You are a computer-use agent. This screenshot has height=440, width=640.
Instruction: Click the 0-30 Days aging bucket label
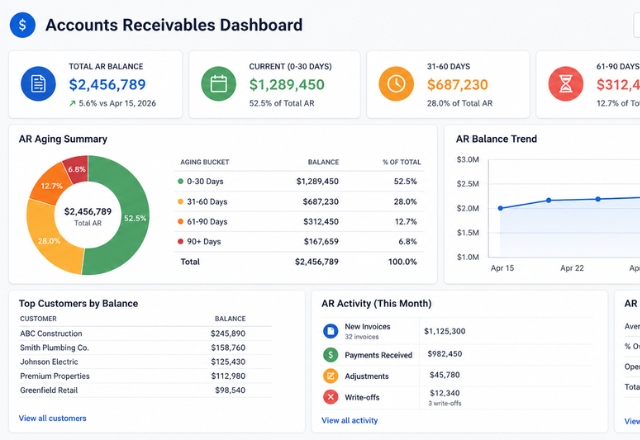[205, 181]
